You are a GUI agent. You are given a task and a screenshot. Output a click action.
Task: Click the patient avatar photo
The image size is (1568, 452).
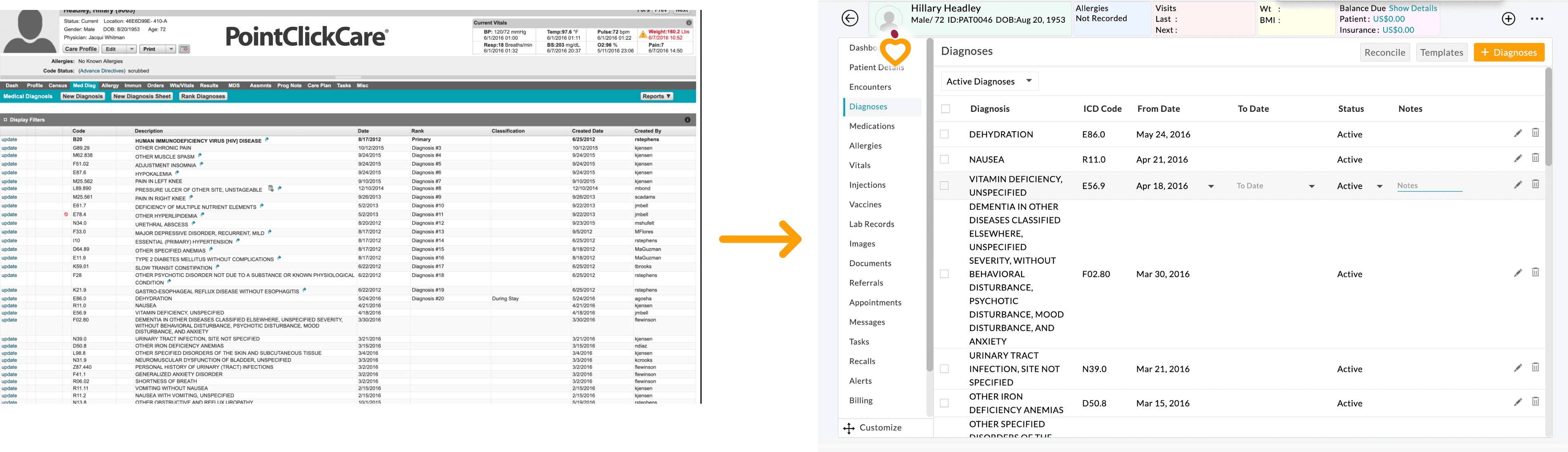pyautogui.click(x=889, y=18)
